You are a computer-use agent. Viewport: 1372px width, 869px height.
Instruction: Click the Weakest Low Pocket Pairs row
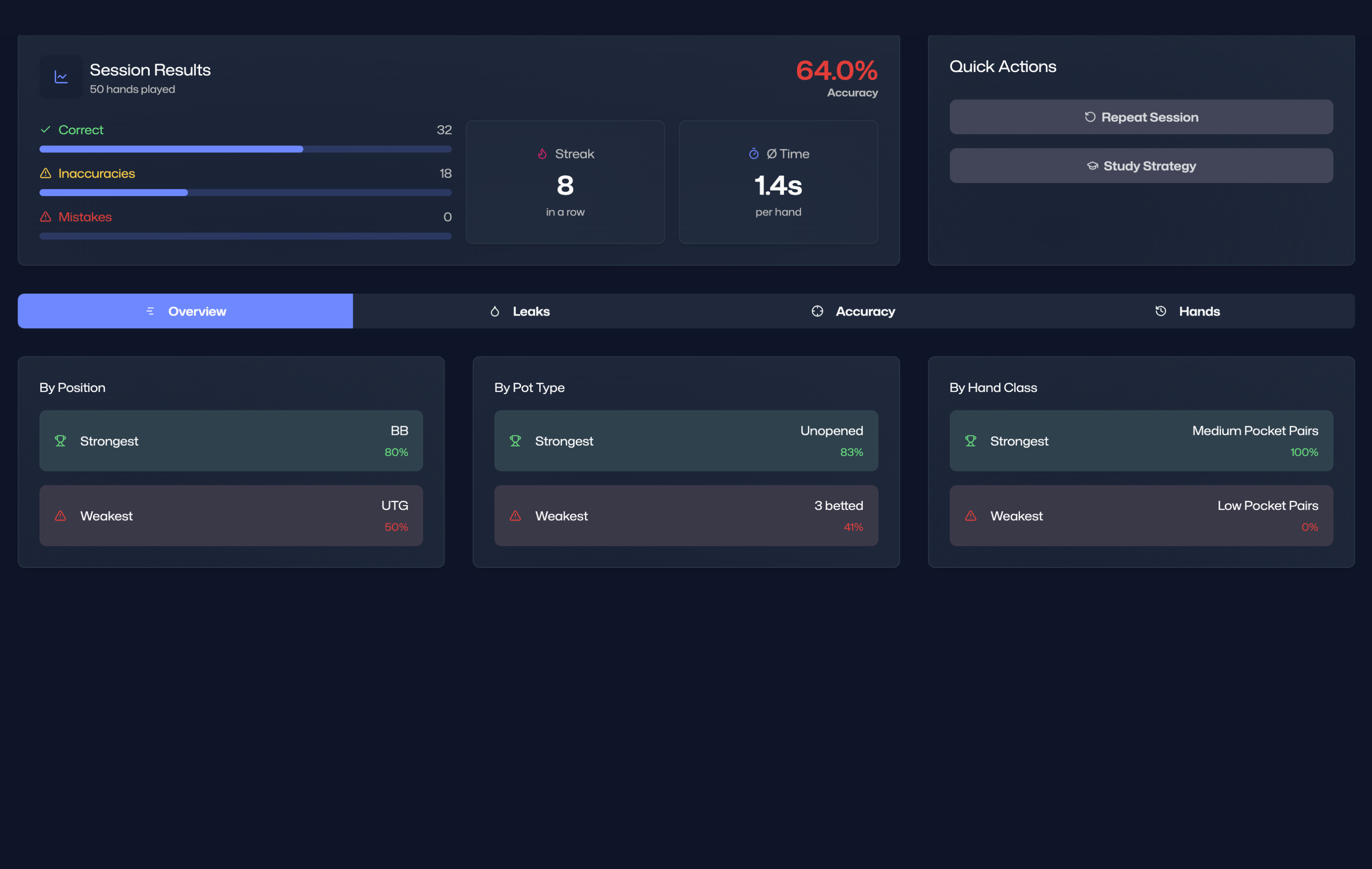pyautogui.click(x=1141, y=516)
